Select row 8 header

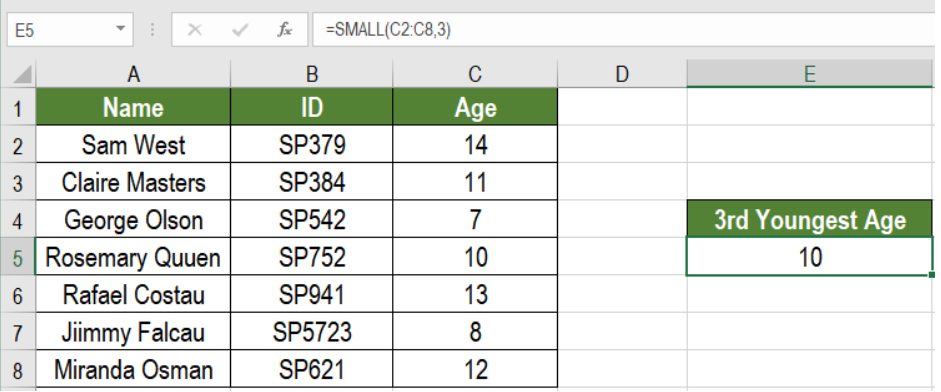tap(18, 369)
